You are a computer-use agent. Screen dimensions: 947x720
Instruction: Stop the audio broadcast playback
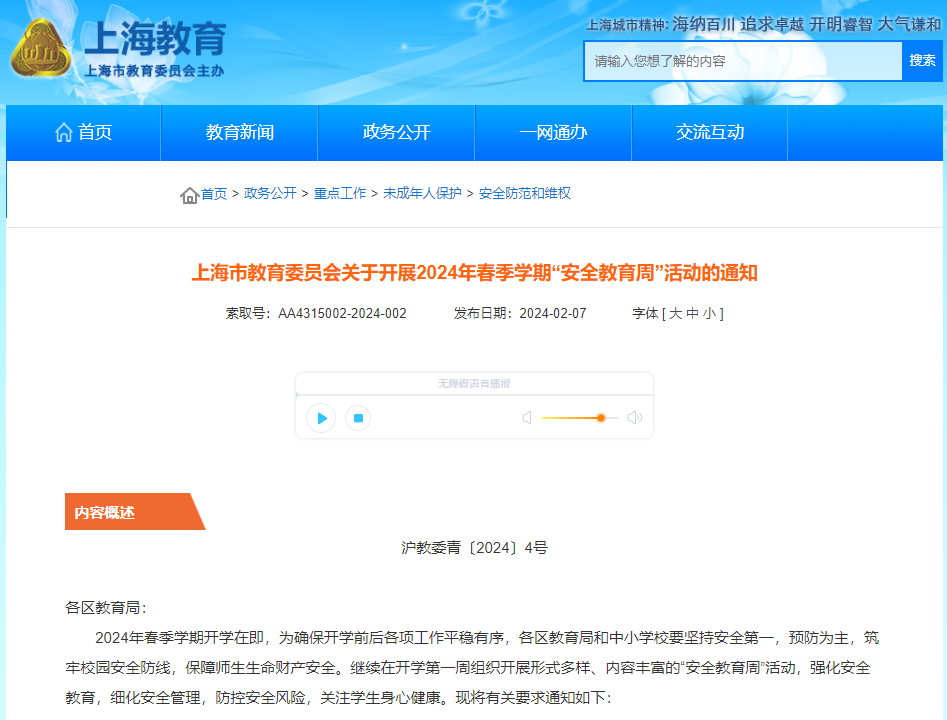coord(358,418)
